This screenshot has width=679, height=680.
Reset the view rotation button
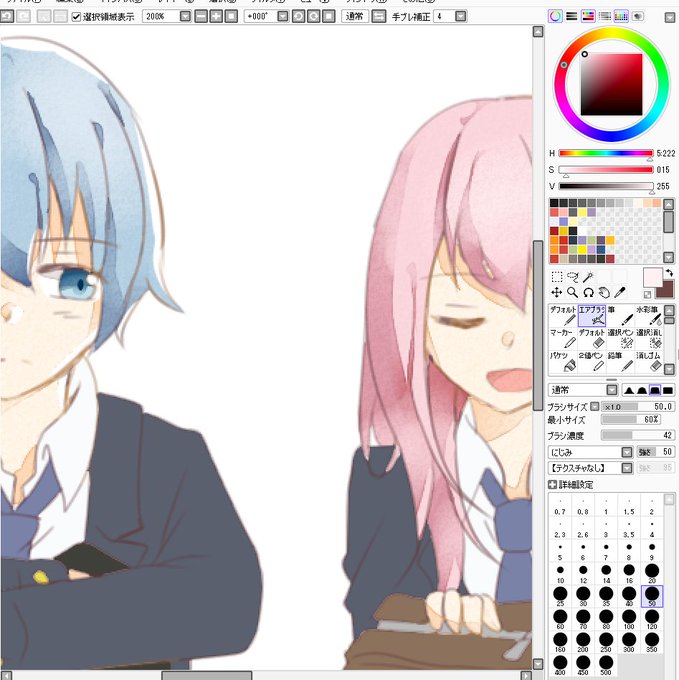coord(329,16)
